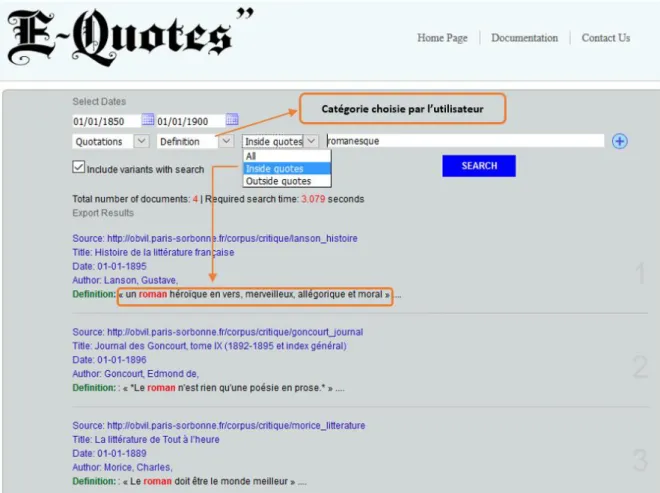Open lanson_histoire source URL
Image resolution: width=660 pixels, height=493 pixels.
tap(232, 238)
